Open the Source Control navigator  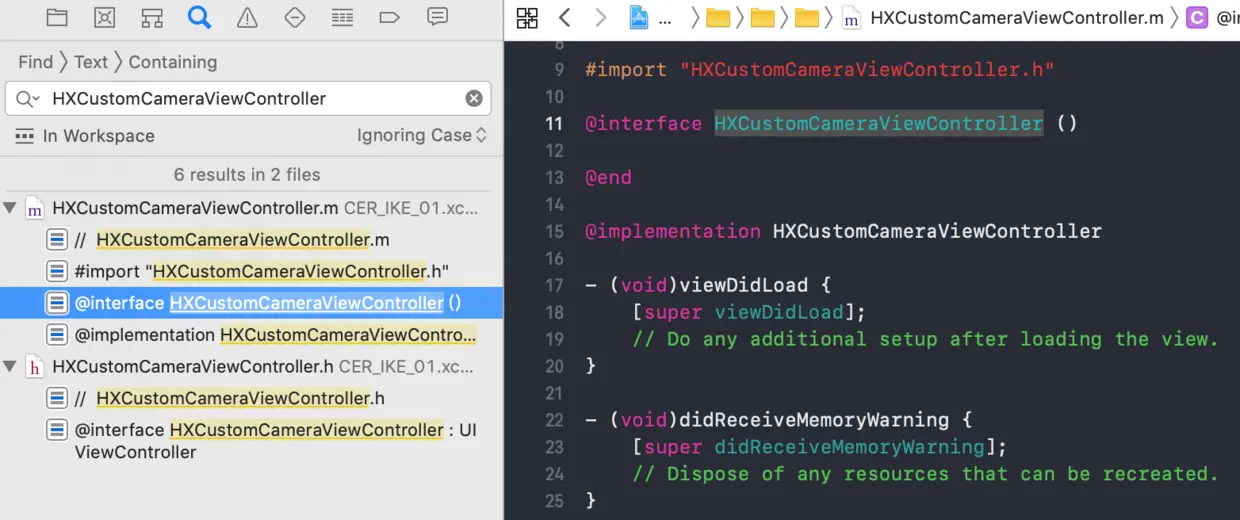(x=104, y=17)
